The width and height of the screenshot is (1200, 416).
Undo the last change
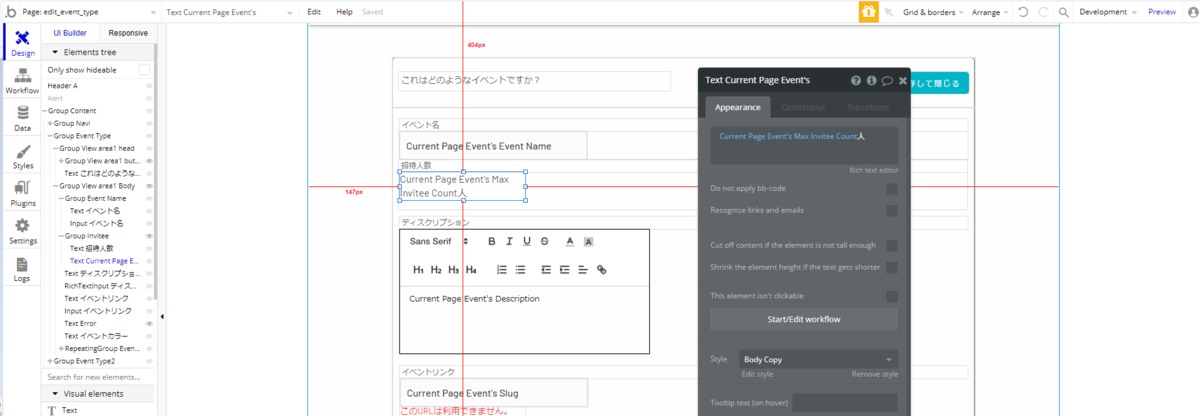coord(1022,12)
